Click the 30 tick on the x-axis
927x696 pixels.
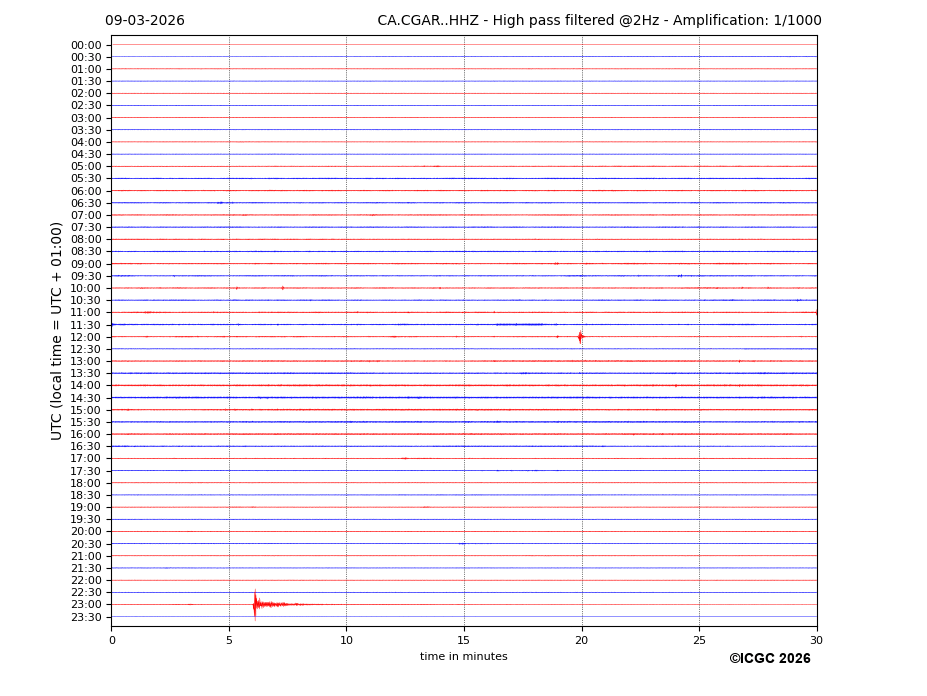click(x=816, y=640)
